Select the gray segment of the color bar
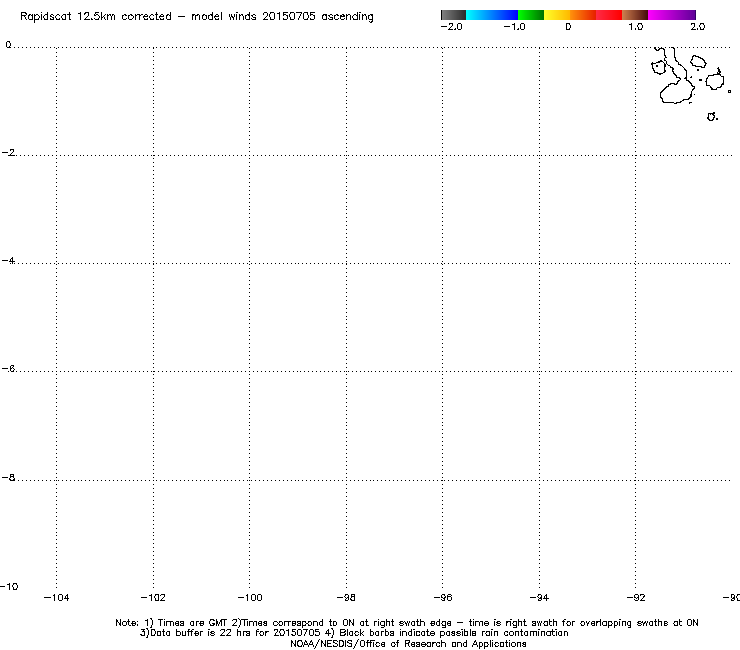The width and height of the screenshot is (740, 650). 454,15
